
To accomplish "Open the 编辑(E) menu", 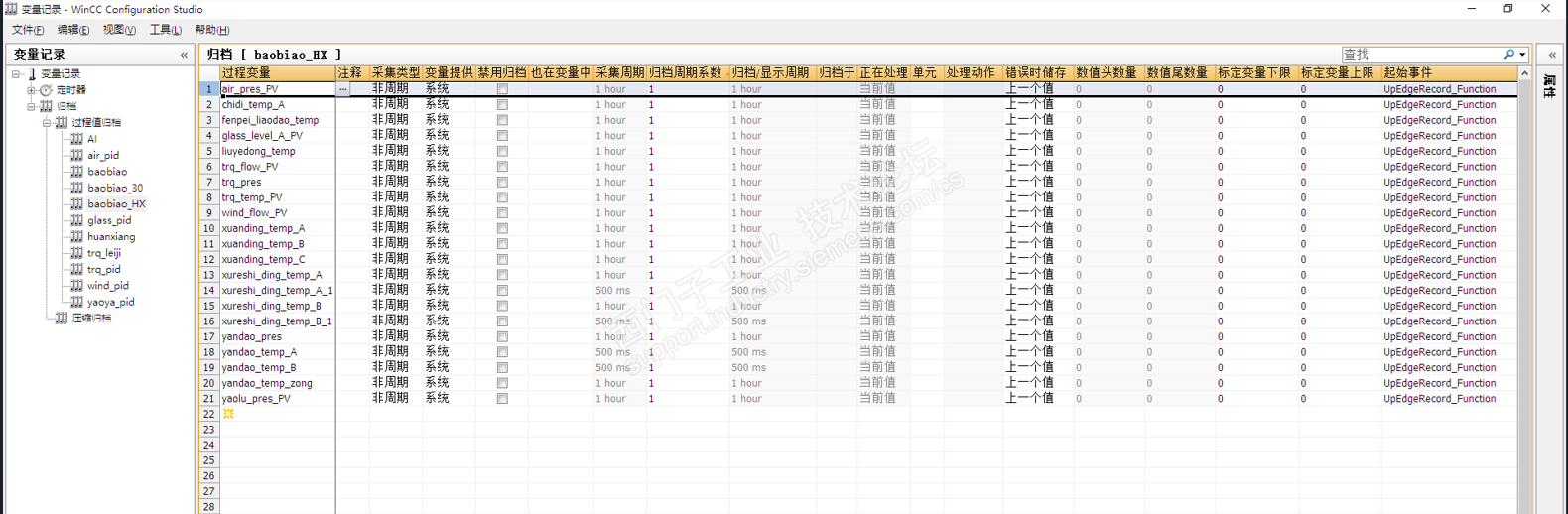I will [73, 30].
